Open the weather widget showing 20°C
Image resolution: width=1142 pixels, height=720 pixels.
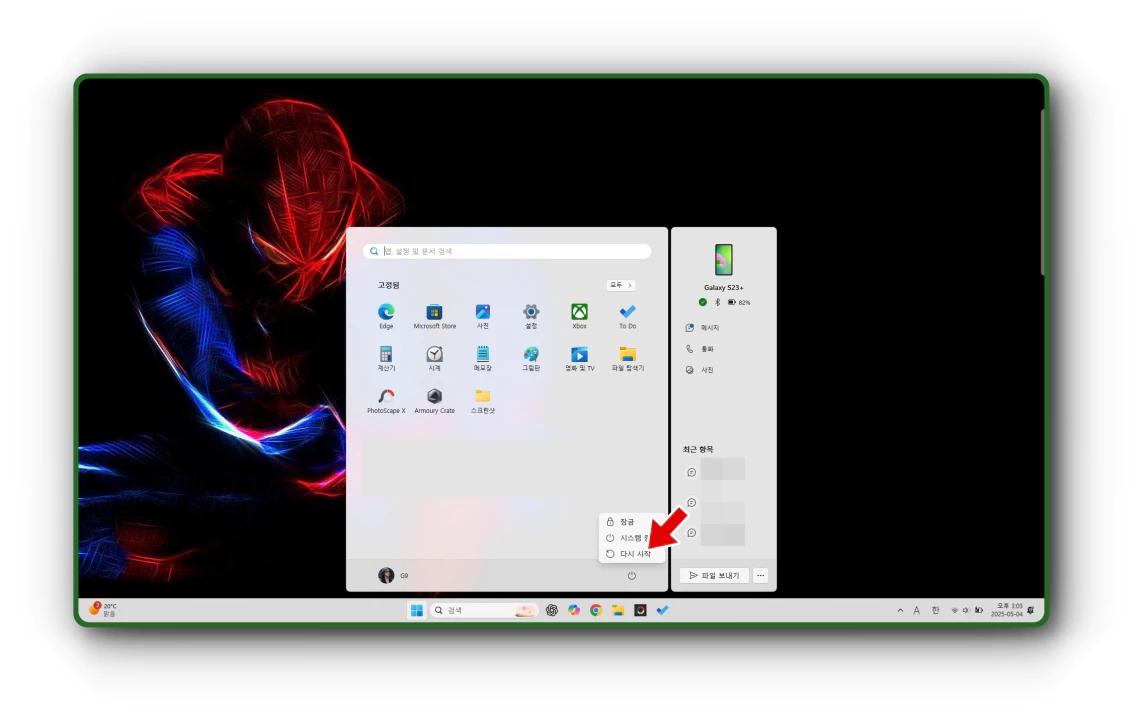(x=103, y=610)
